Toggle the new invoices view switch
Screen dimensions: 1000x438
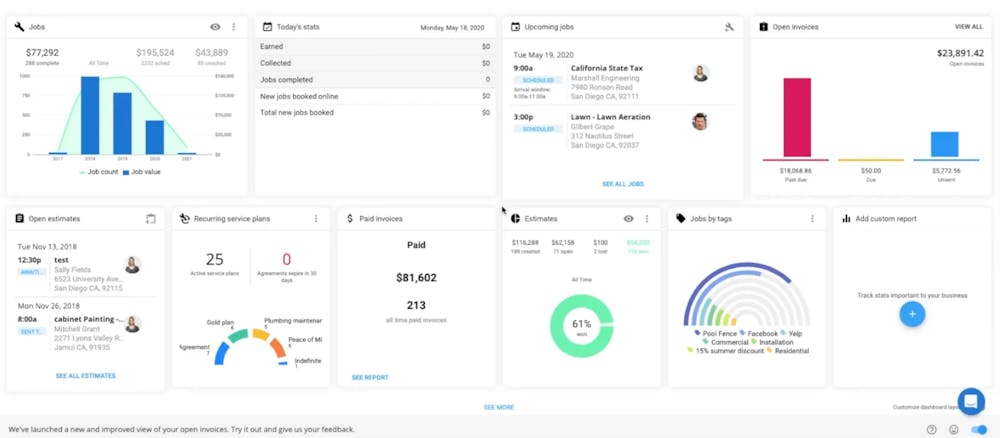pyautogui.click(x=978, y=430)
